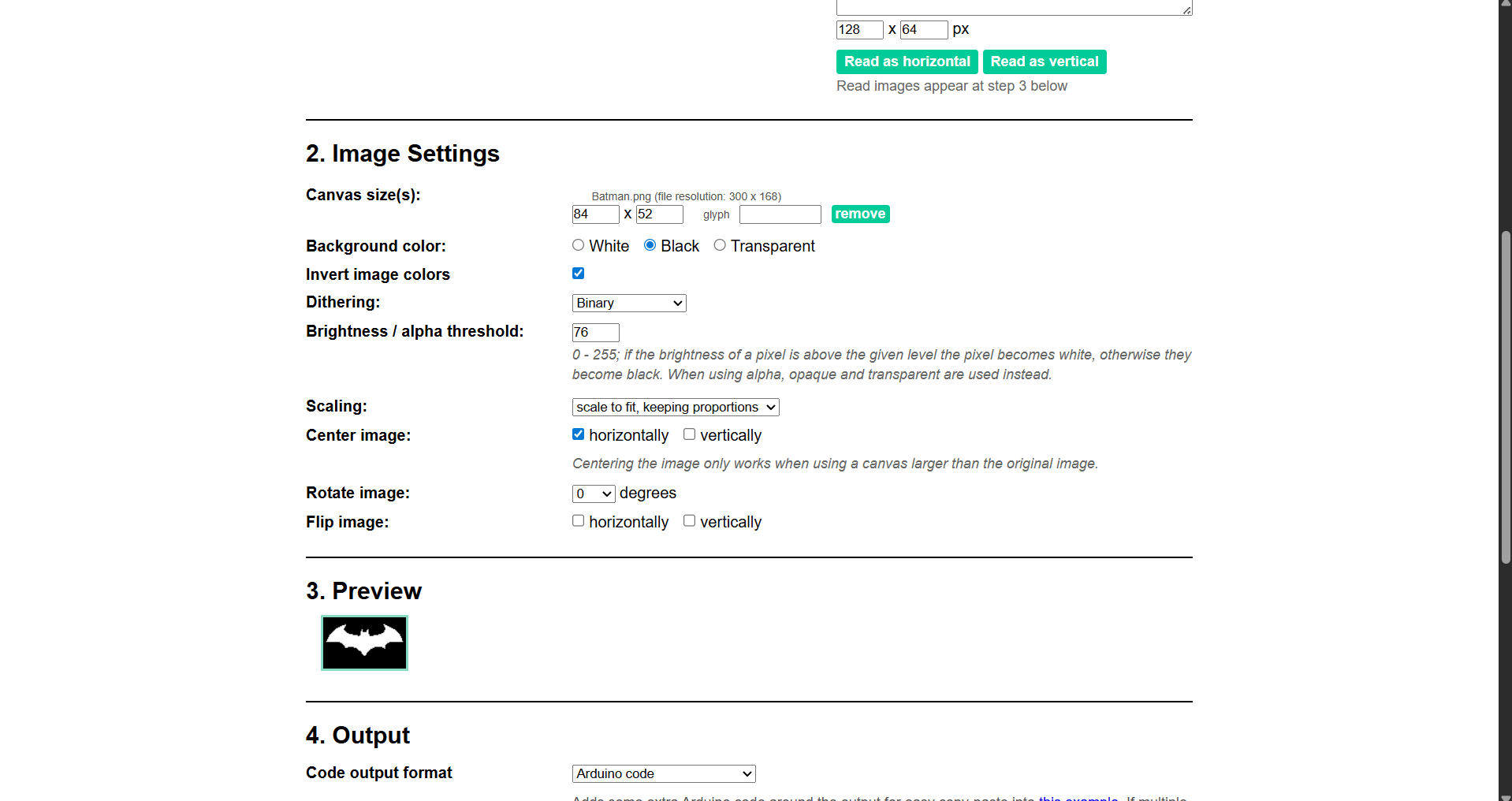This screenshot has width=1512, height=801.
Task: Select the Black background color radio
Action: [x=650, y=245]
